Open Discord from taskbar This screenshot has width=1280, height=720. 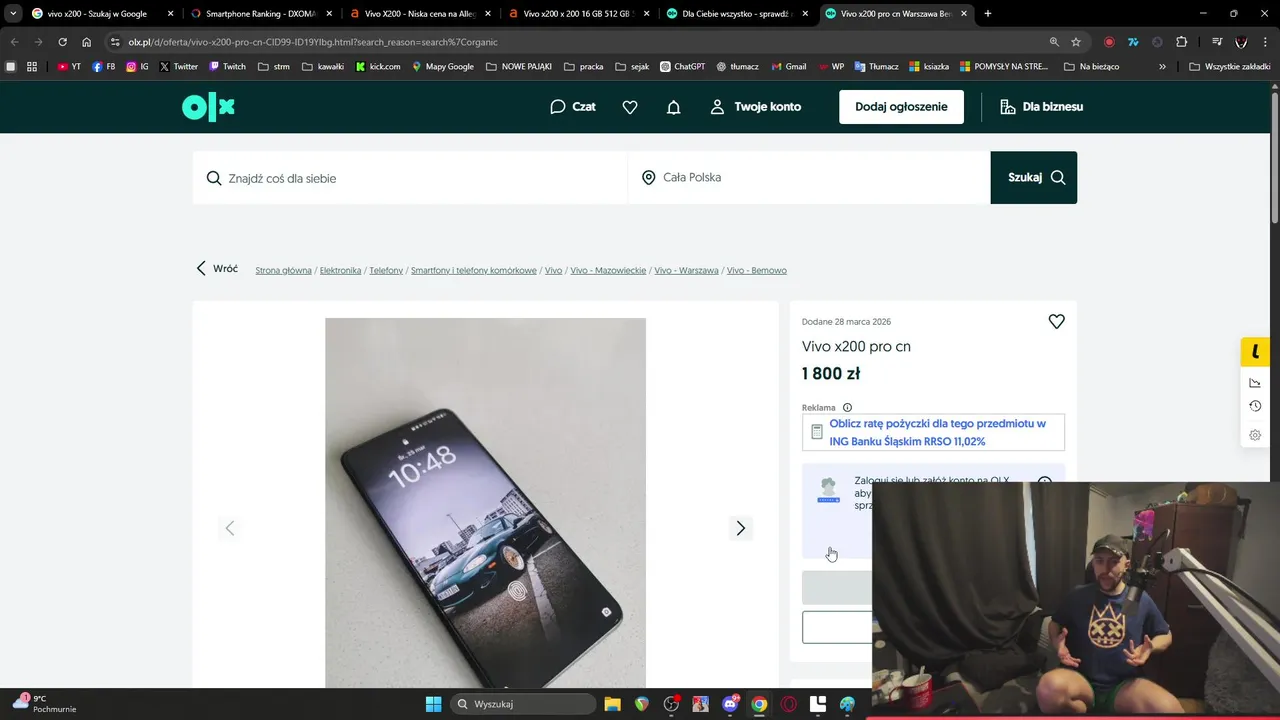[x=730, y=704]
